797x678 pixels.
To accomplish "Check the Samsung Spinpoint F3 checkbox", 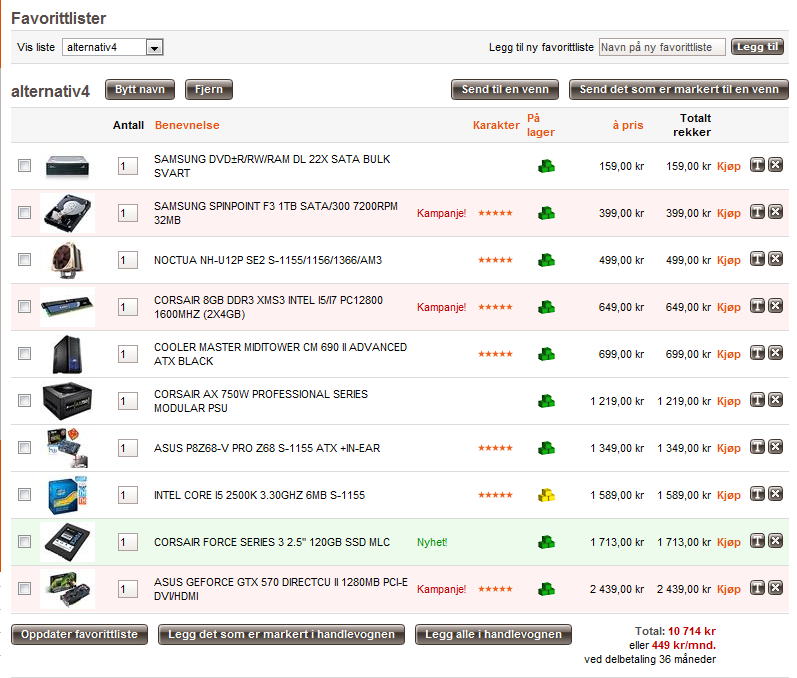I will point(24,212).
